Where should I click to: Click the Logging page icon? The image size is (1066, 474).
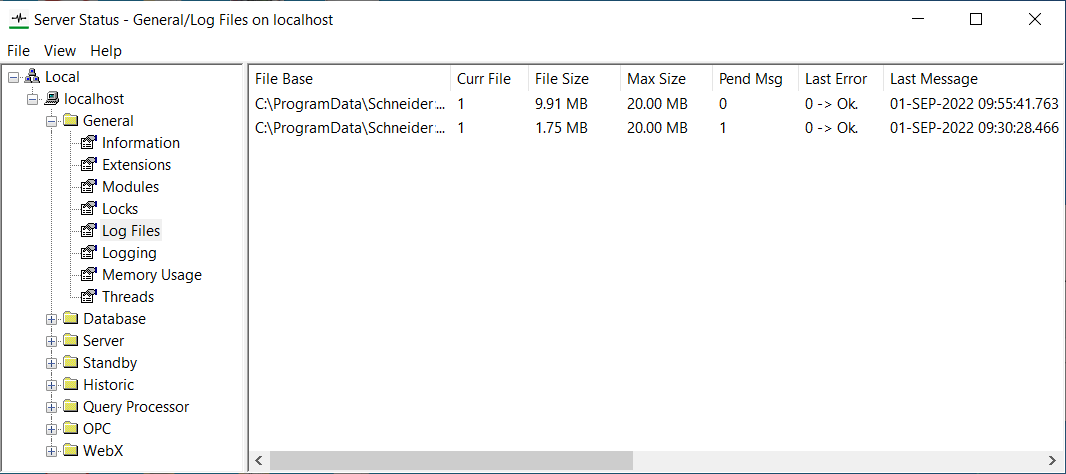pyautogui.click(x=88, y=253)
